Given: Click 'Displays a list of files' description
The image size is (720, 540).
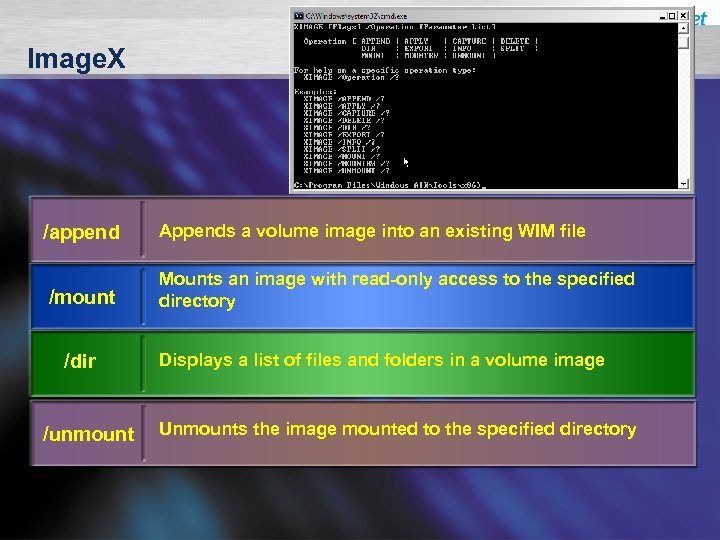Looking at the screenshot, I should pyautogui.click(x=382, y=360).
